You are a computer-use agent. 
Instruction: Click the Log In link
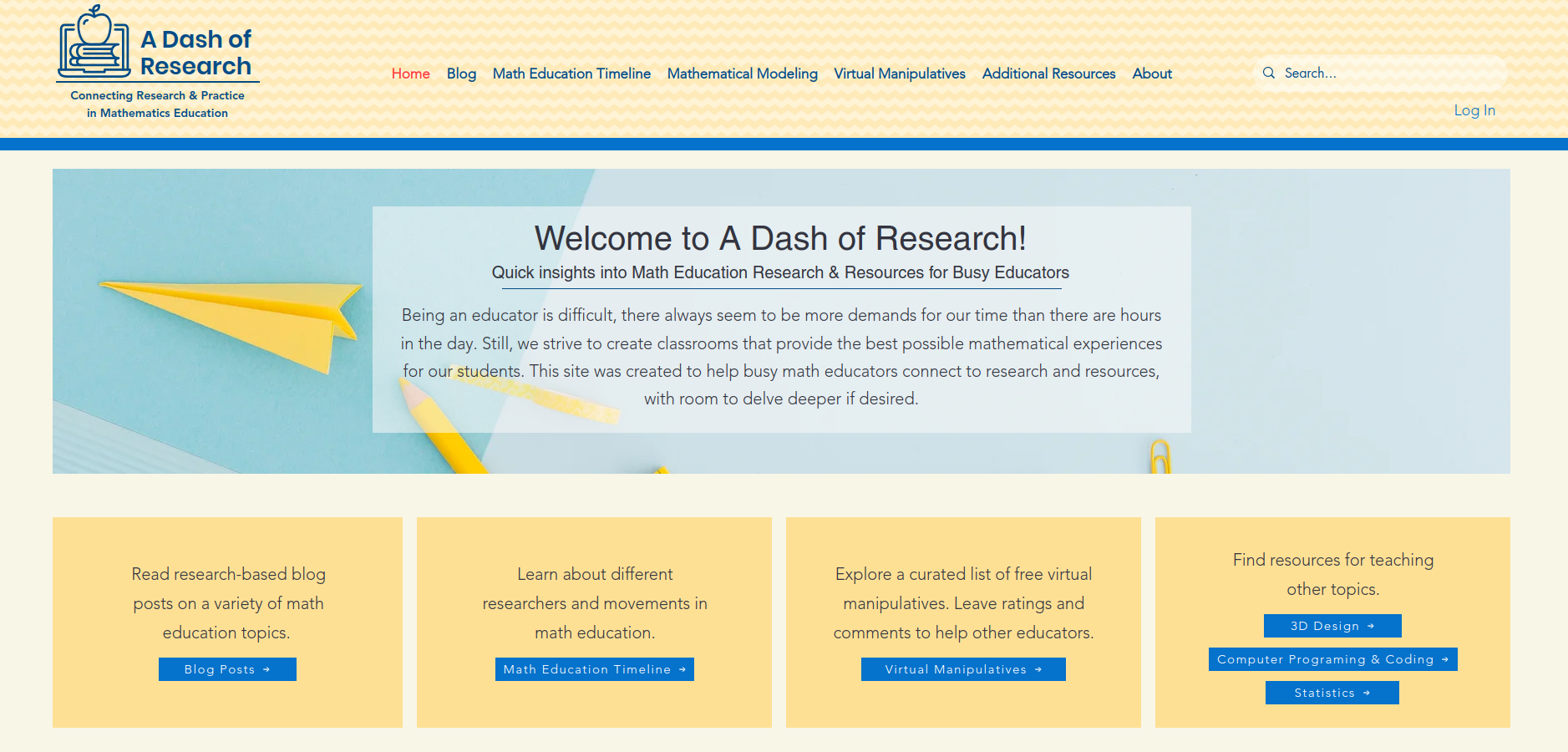[1474, 109]
